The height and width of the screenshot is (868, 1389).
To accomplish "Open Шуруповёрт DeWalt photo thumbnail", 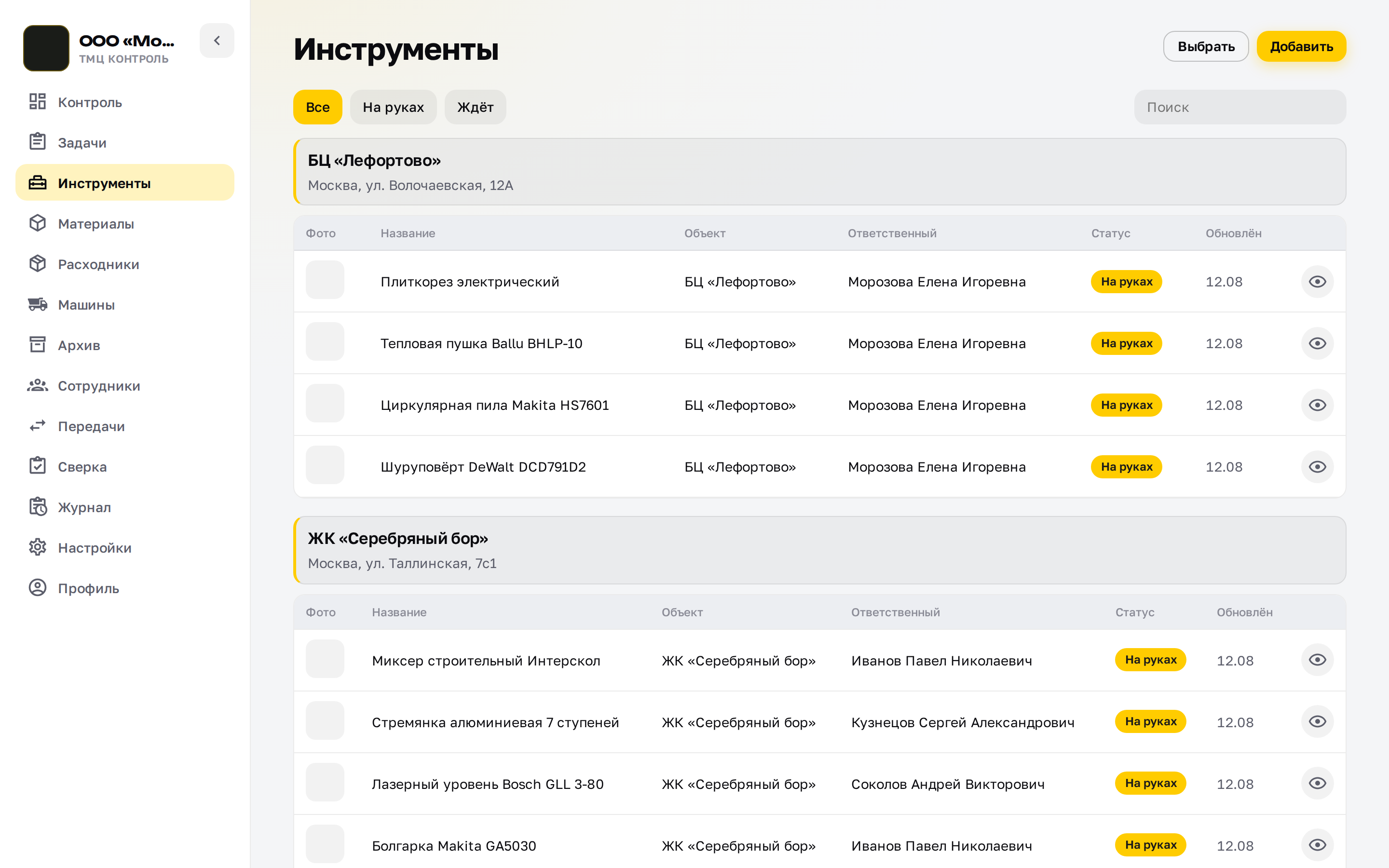I will click(x=325, y=465).
